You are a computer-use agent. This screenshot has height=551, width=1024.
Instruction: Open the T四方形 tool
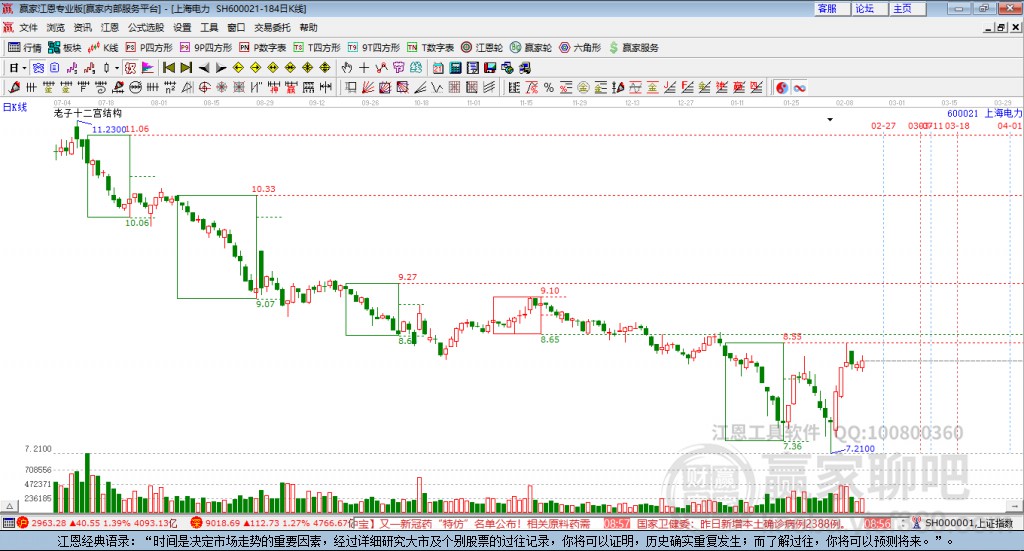click(x=317, y=48)
